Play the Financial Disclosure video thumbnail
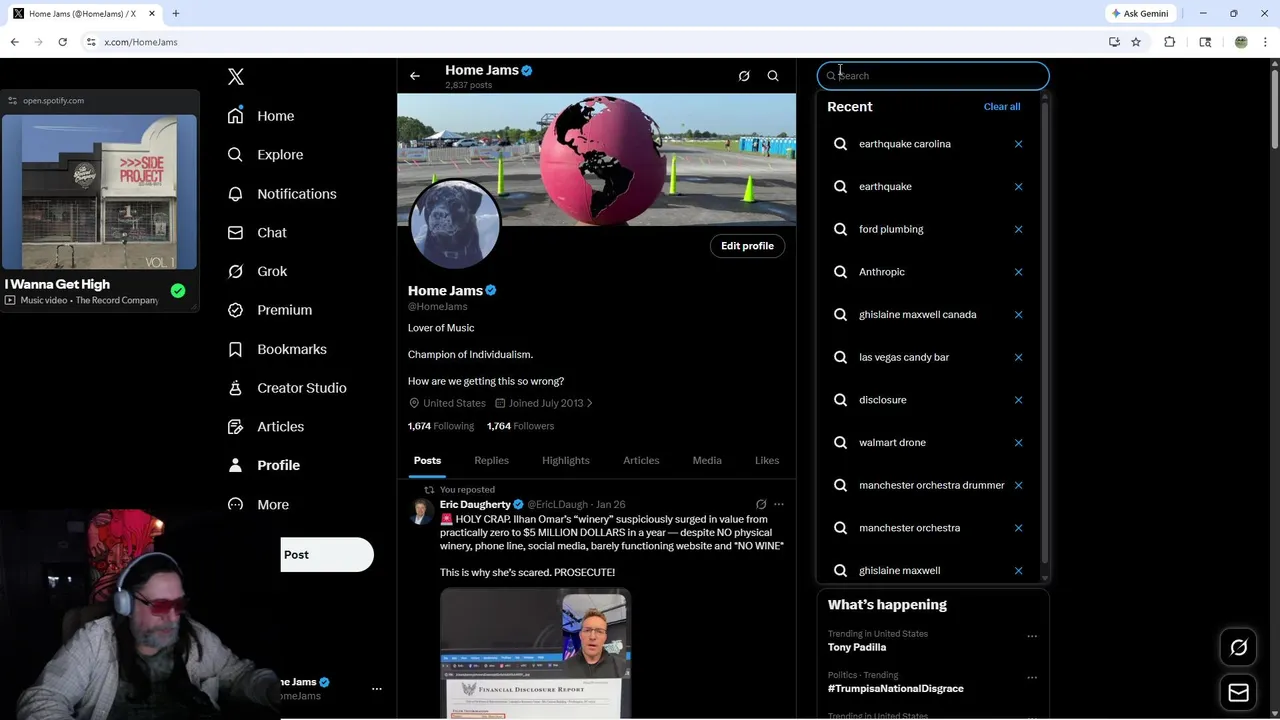 tap(535, 653)
